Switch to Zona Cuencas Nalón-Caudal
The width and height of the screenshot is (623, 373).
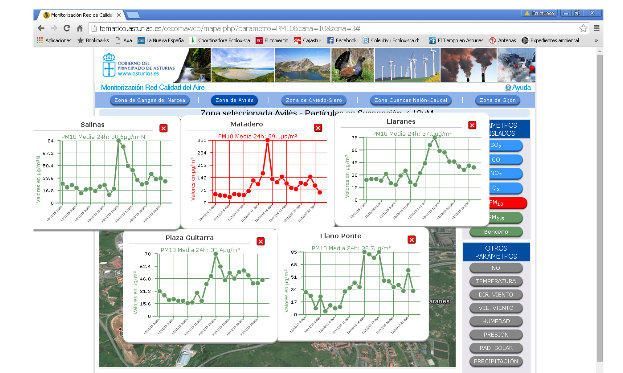click(411, 100)
